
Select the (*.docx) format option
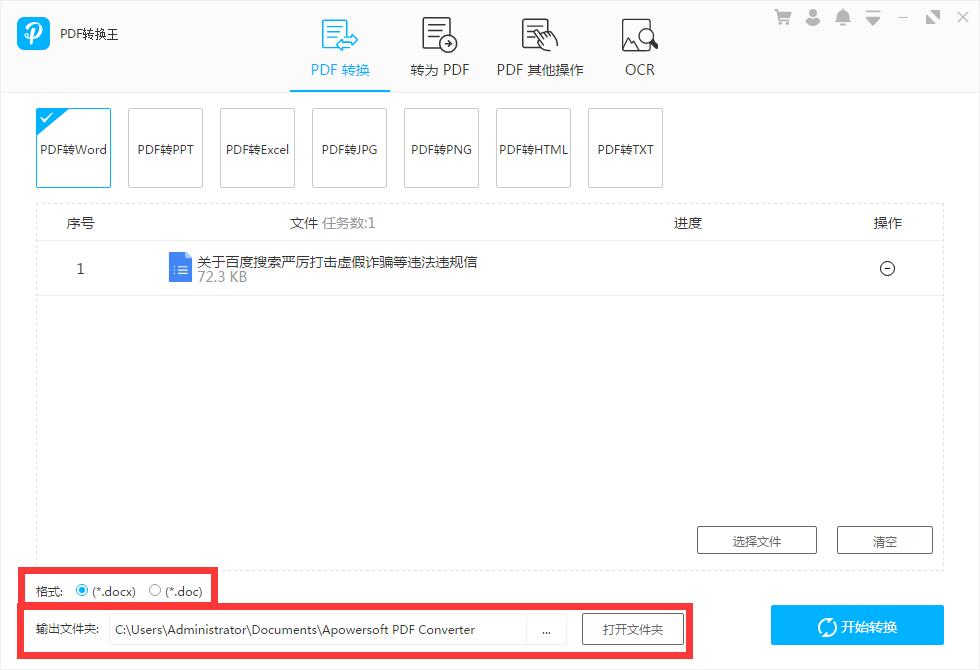82,591
